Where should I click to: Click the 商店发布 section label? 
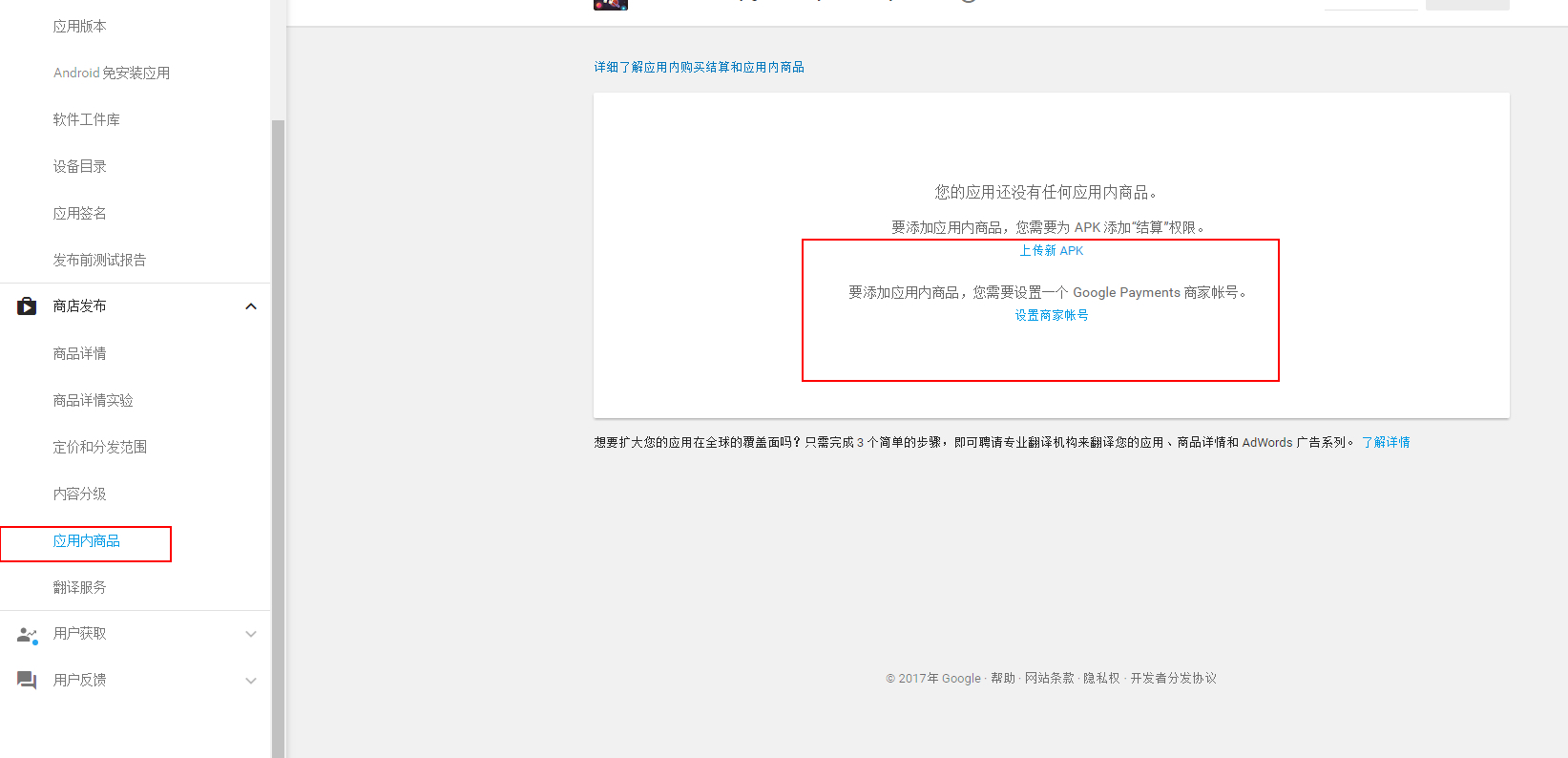click(80, 305)
